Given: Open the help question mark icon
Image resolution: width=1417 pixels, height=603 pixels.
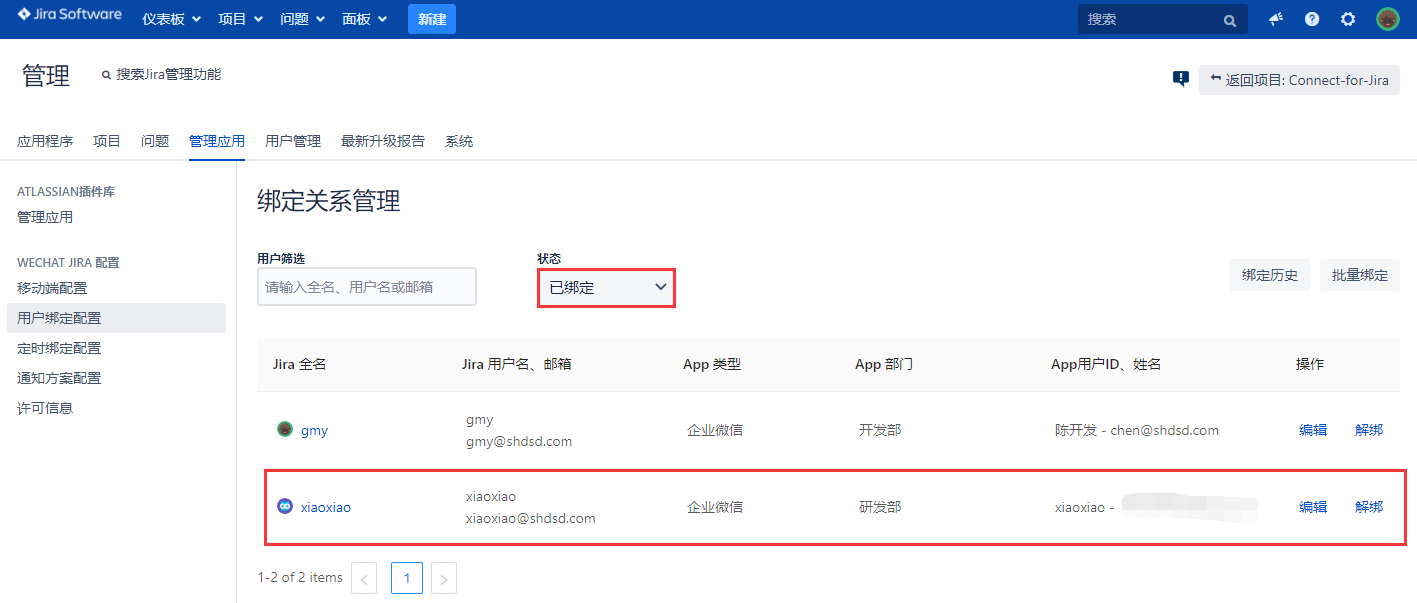Looking at the screenshot, I should point(1312,19).
